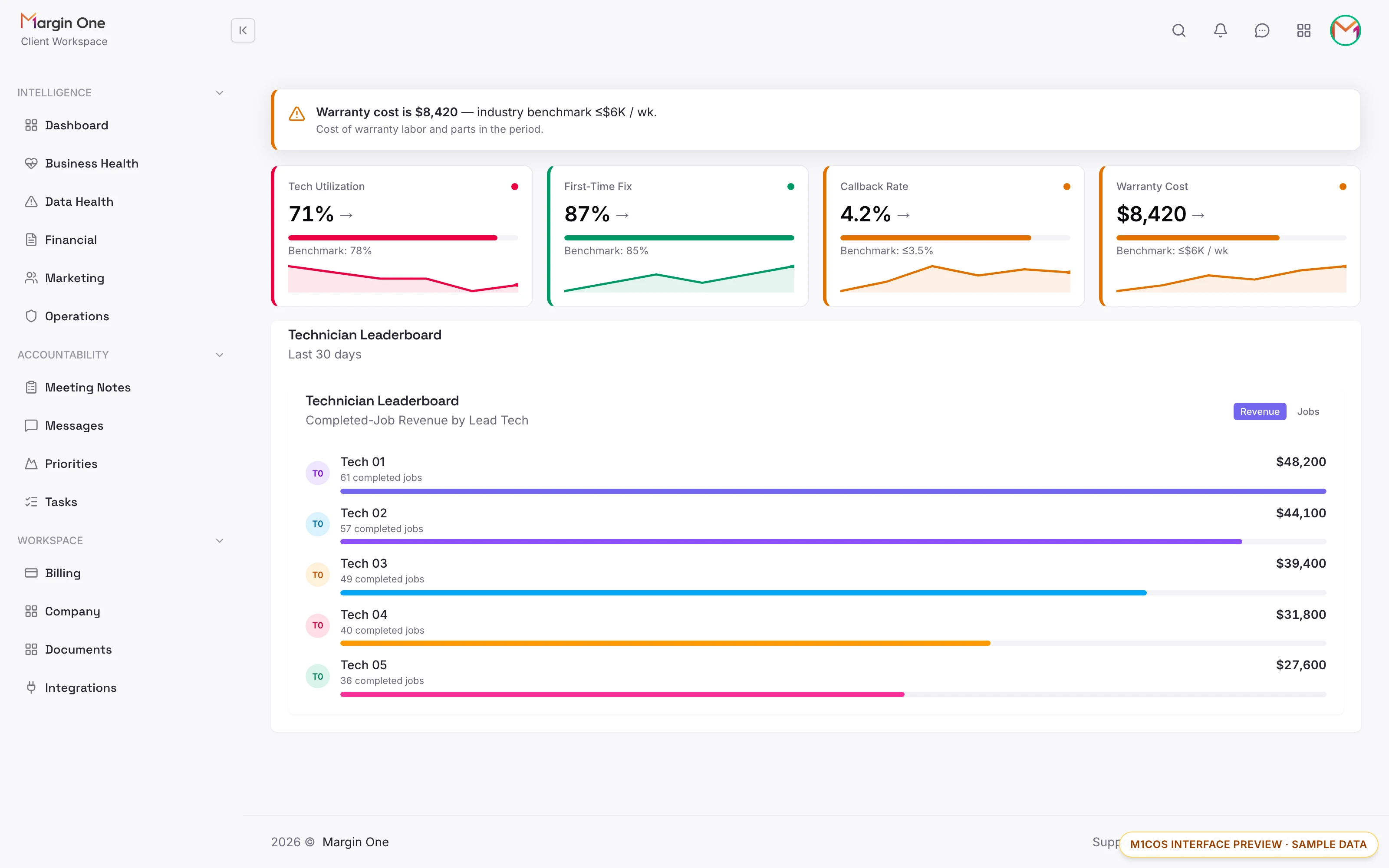Click the Business Health heart icon
The width and height of the screenshot is (1389, 868).
pyautogui.click(x=31, y=164)
